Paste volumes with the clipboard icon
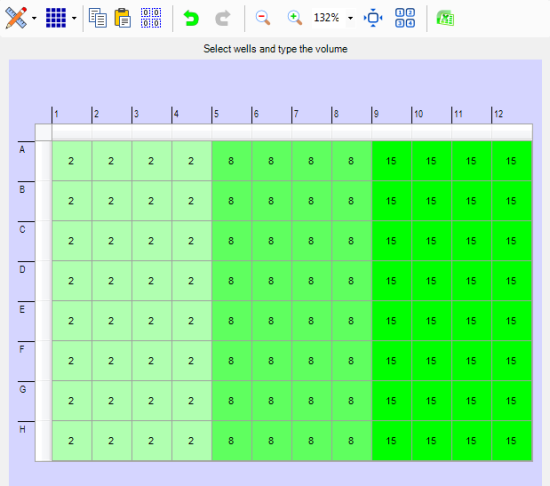Screen dimensions: 550x486 [123, 18]
